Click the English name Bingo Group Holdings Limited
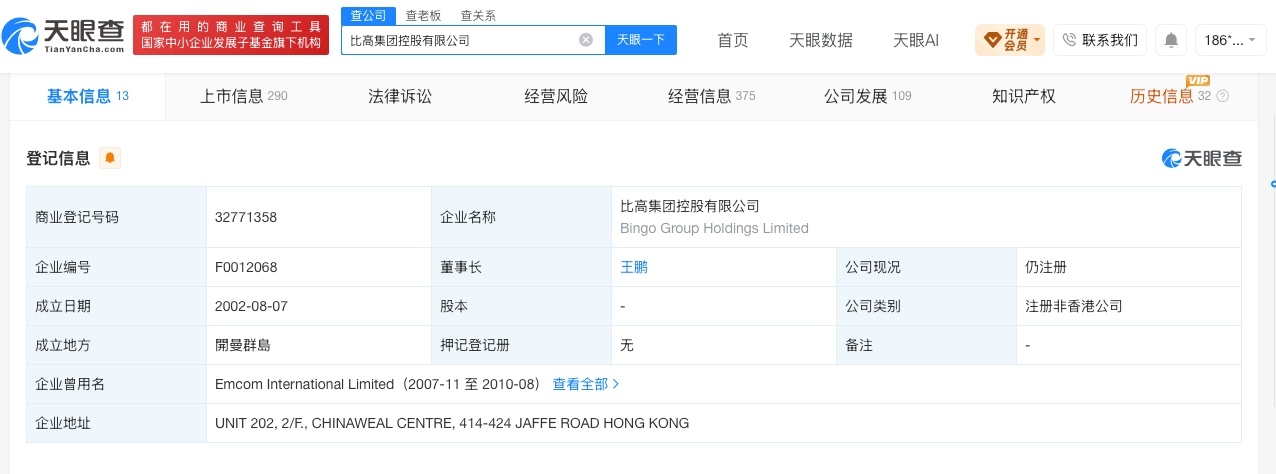 point(714,228)
